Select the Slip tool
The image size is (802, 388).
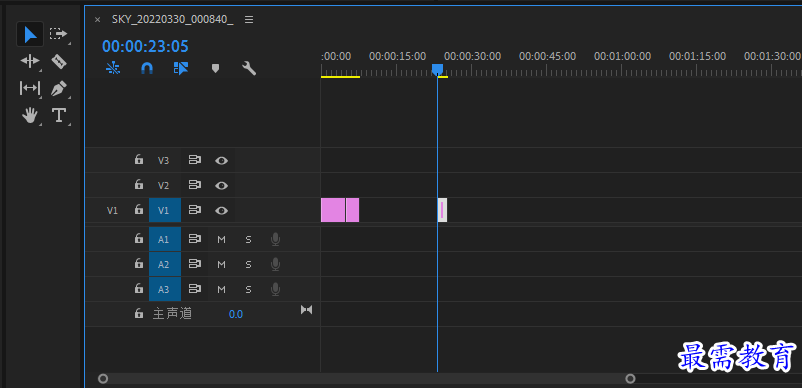[x=30, y=88]
